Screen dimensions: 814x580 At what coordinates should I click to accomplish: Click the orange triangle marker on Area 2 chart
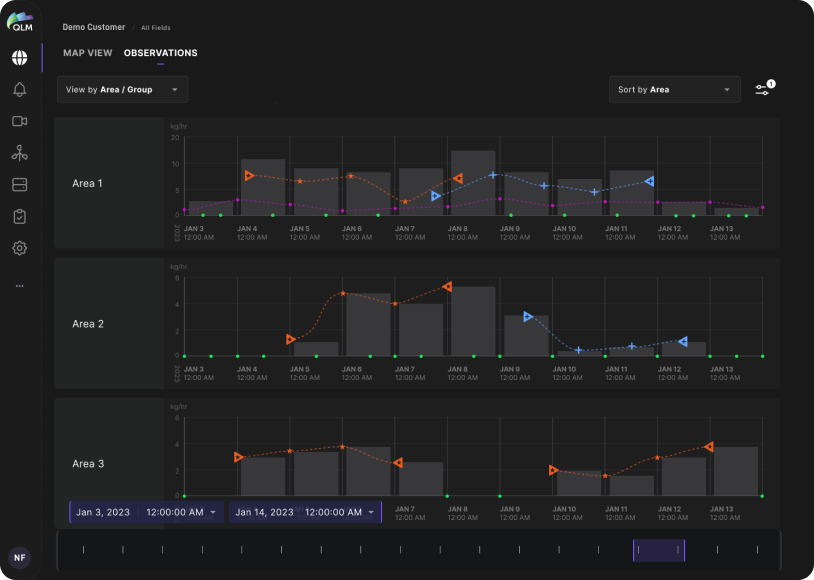290,338
